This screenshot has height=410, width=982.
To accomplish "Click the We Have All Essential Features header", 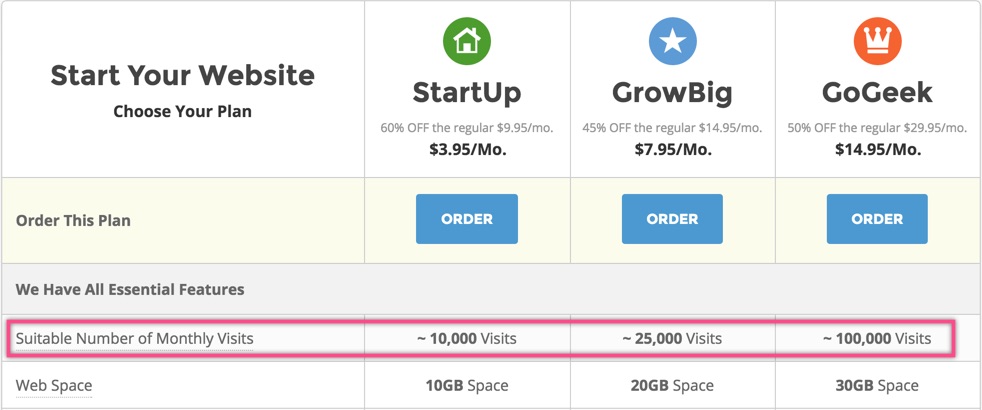I will pyautogui.click(x=130, y=289).
